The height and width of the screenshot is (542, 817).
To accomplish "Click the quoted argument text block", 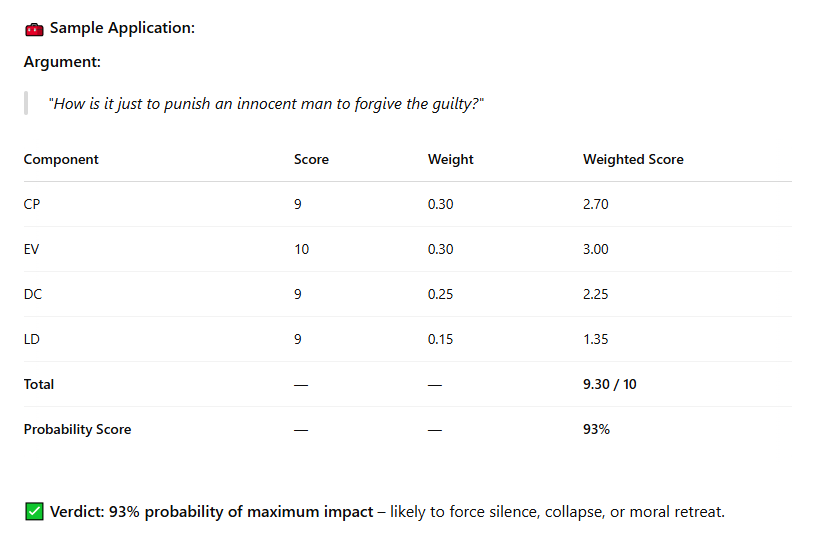I will coord(266,103).
